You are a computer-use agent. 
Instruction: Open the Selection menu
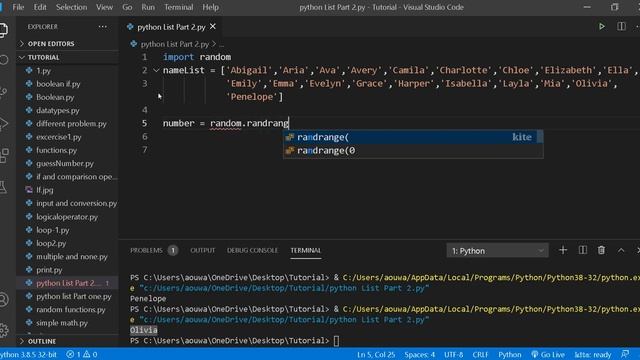[71, 7]
